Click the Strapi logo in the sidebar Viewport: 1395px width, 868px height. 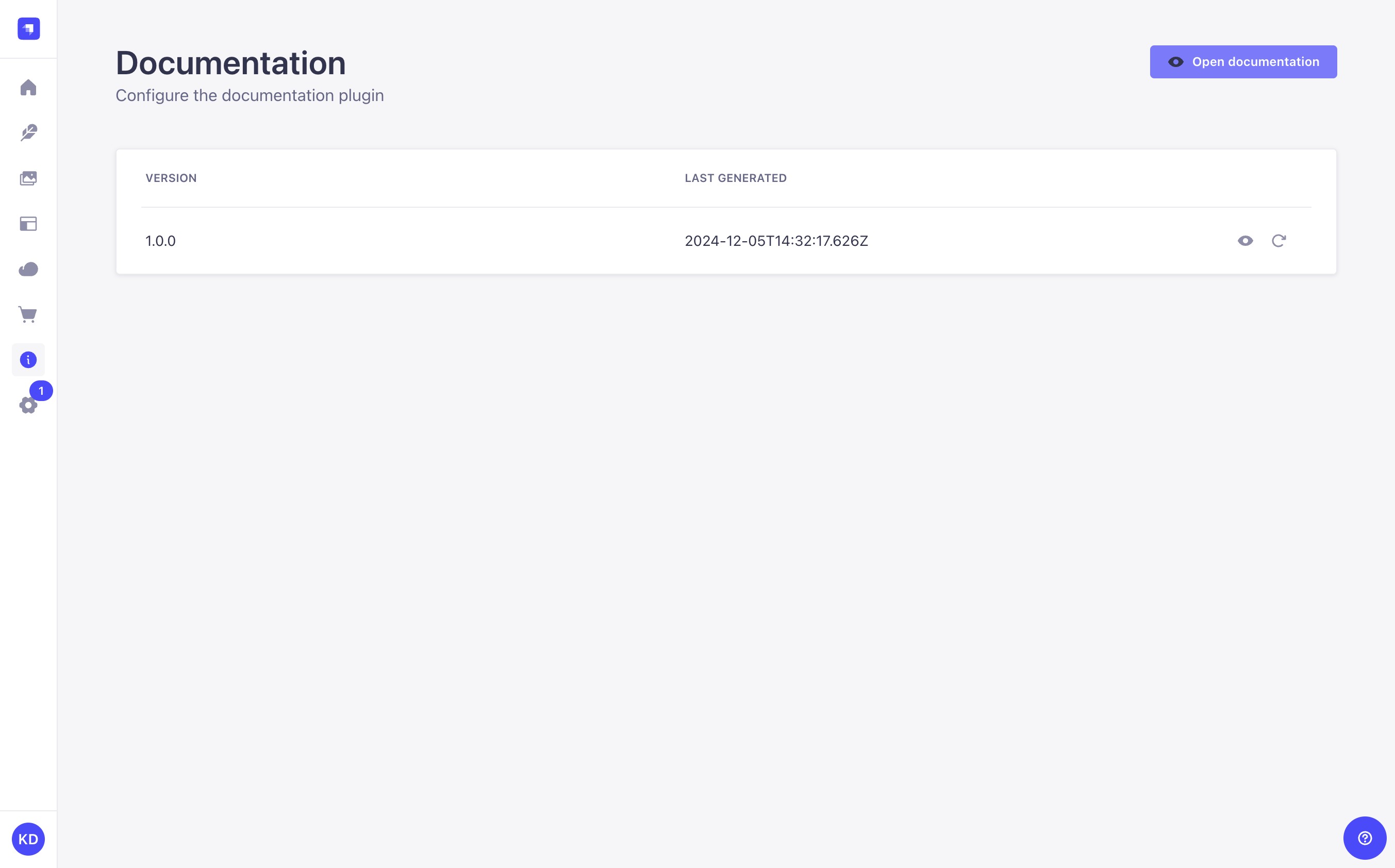tap(28, 29)
